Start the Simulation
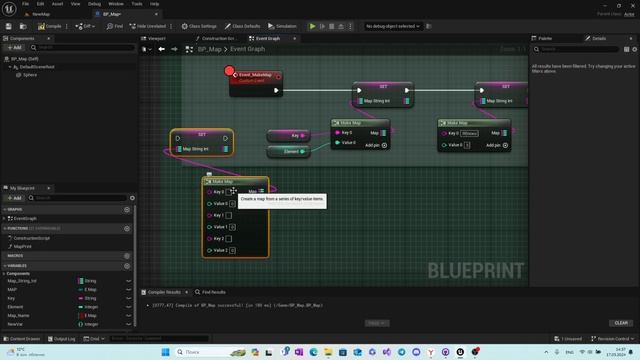640x360 pixels. point(282,26)
